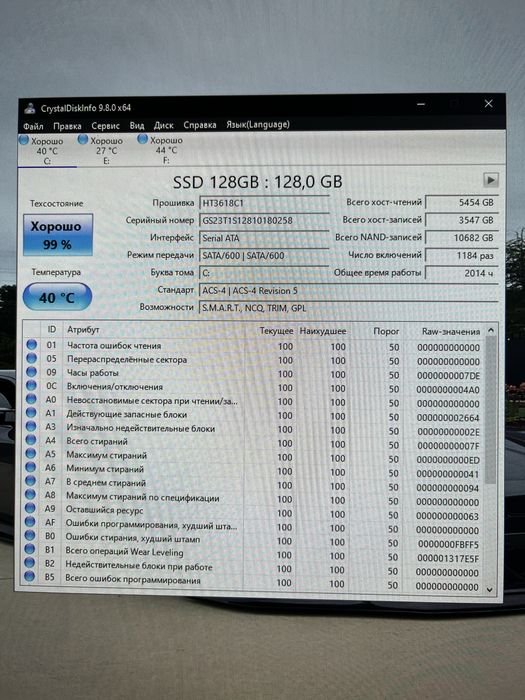Click status icon for B2 Недействительные блоки при работе
The image size is (525, 700).
tap(29, 562)
